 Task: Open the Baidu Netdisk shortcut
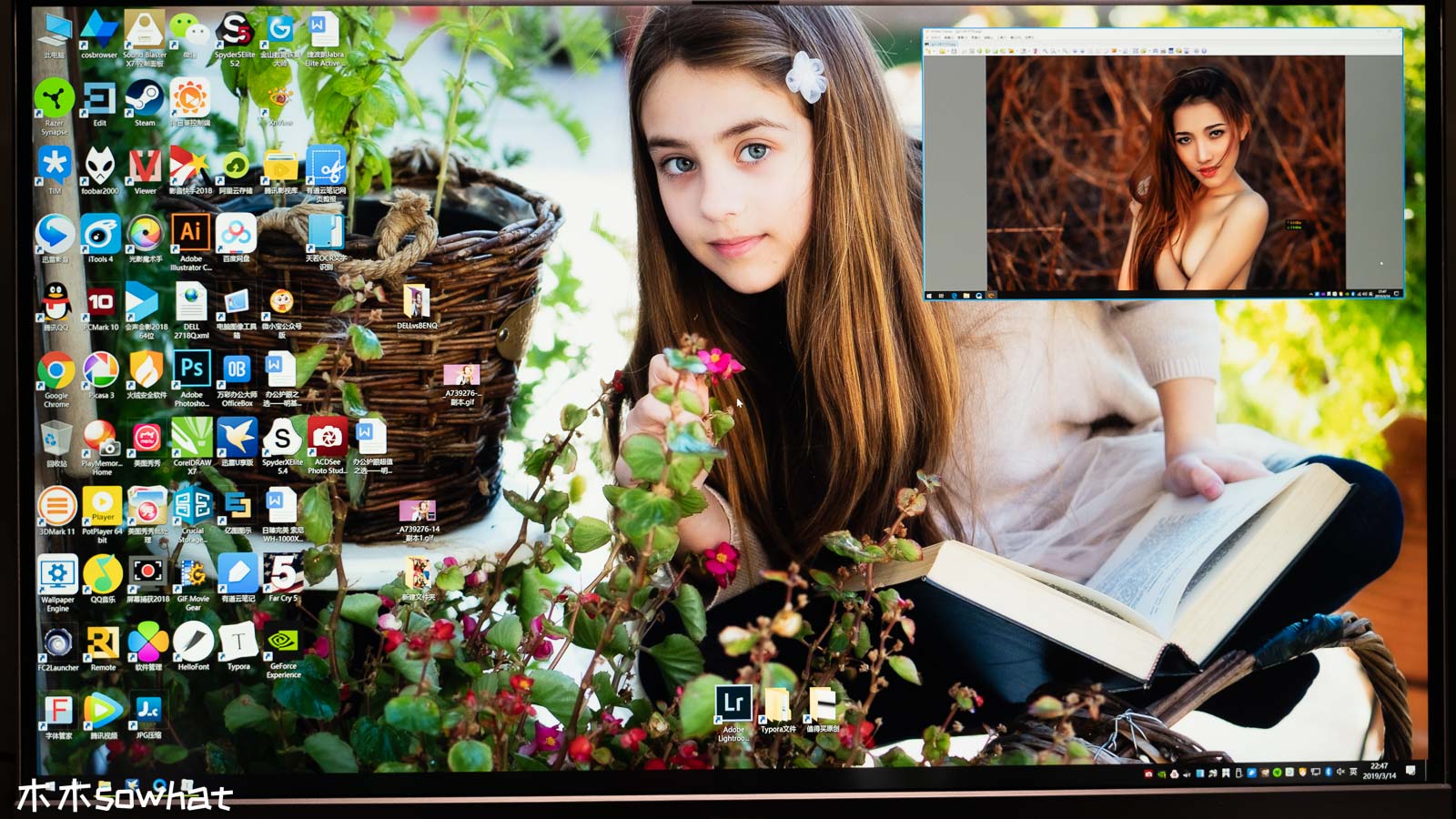click(237, 240)
